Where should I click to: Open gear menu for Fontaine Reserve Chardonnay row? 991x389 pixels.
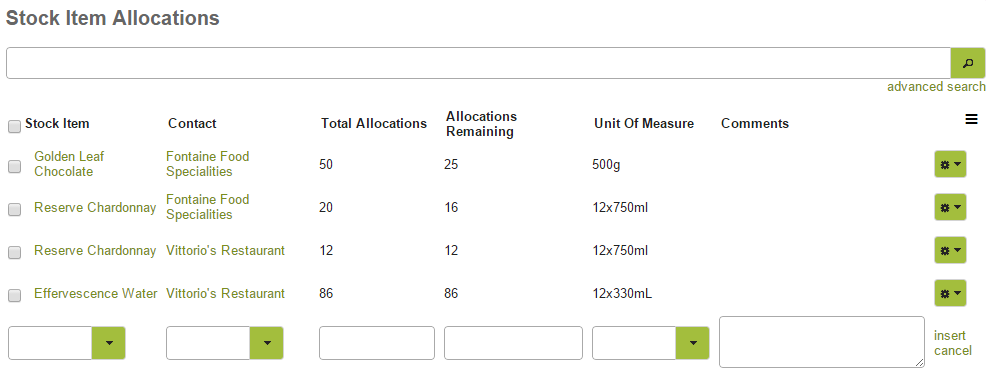click(x=950, y=207)
